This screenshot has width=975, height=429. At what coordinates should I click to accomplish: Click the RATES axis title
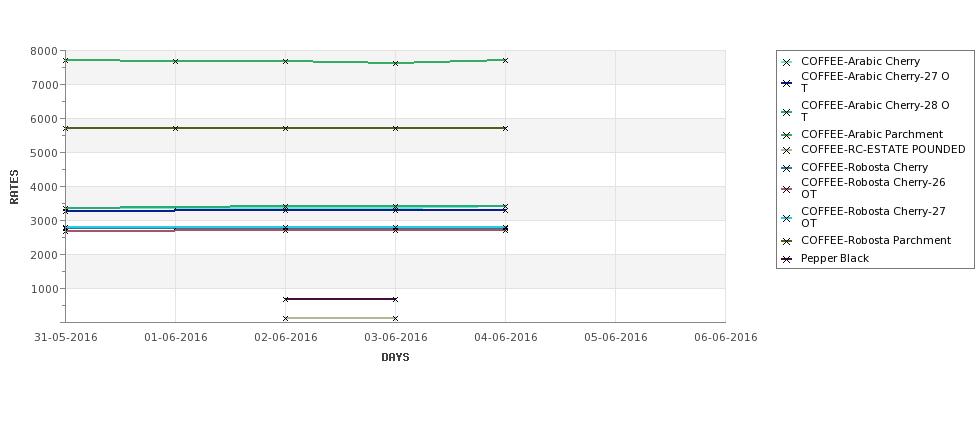(14, 187)
